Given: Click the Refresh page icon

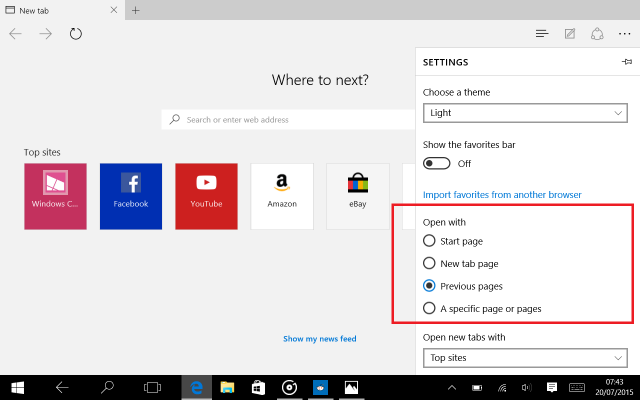Looking at the screenshot, I should click(76, 34).
